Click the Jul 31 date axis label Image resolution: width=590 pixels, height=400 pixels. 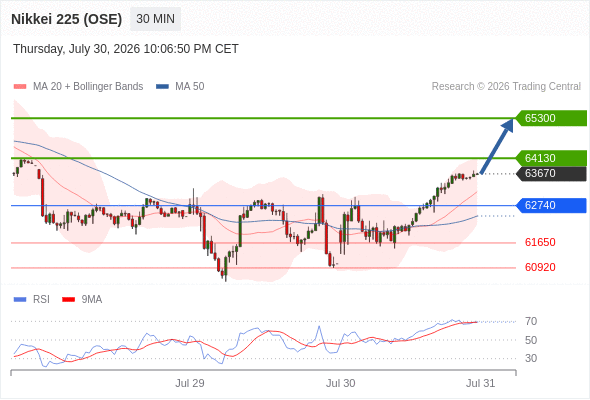(x=481, y=383)
